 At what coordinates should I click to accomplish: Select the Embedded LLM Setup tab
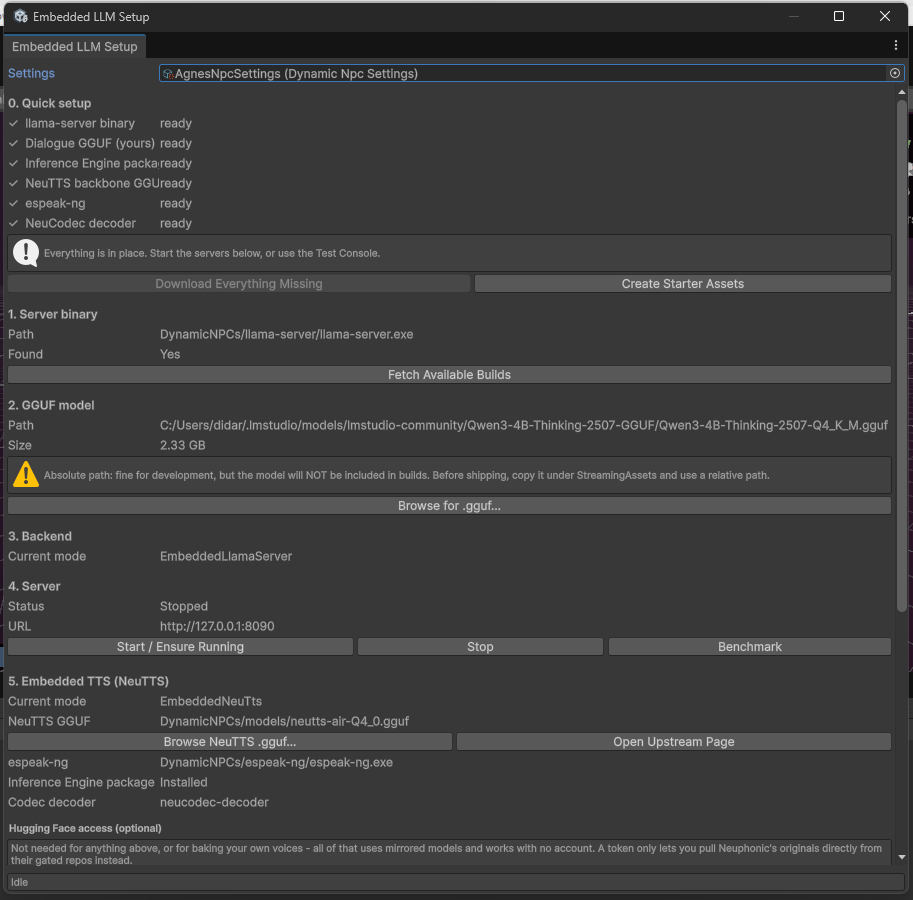[75, 47]
